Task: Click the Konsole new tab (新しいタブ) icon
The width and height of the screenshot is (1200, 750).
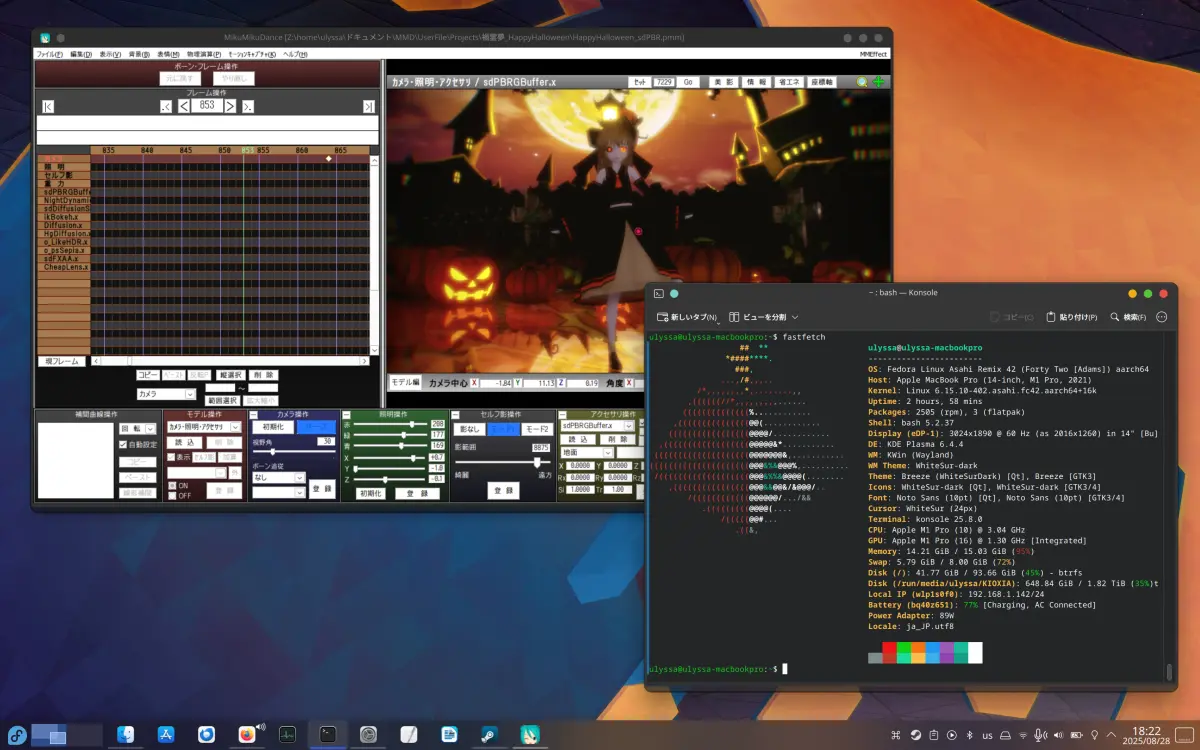Action: [662, 317]
